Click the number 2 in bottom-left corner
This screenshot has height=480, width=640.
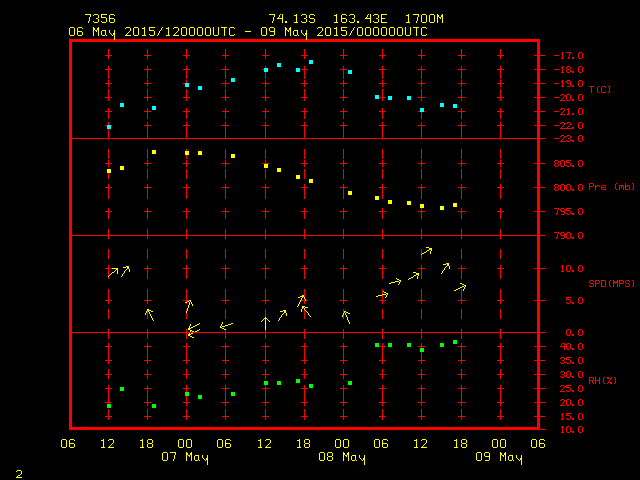pos(18,471)
